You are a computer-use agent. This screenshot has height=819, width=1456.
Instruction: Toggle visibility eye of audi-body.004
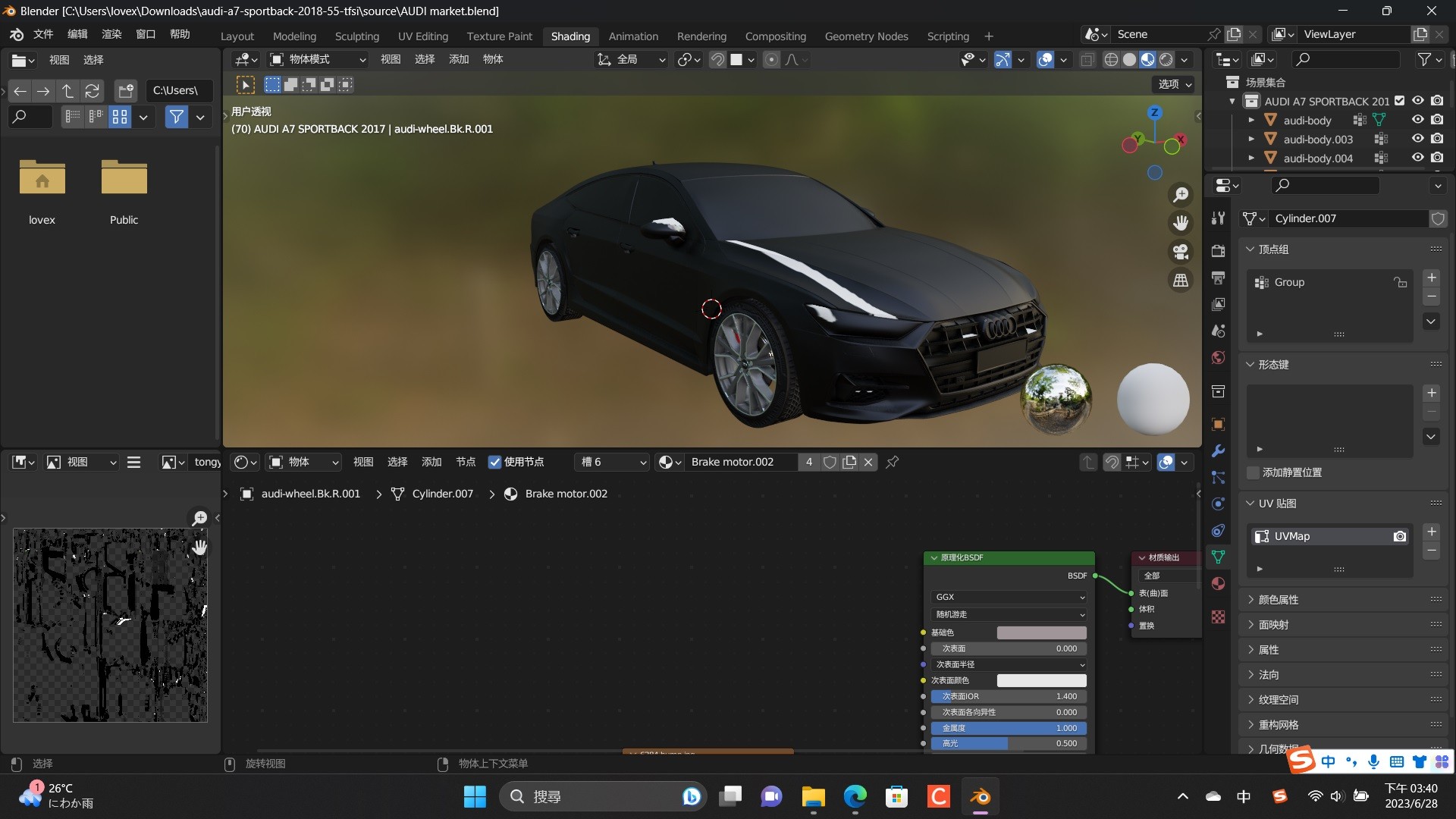1417,158
